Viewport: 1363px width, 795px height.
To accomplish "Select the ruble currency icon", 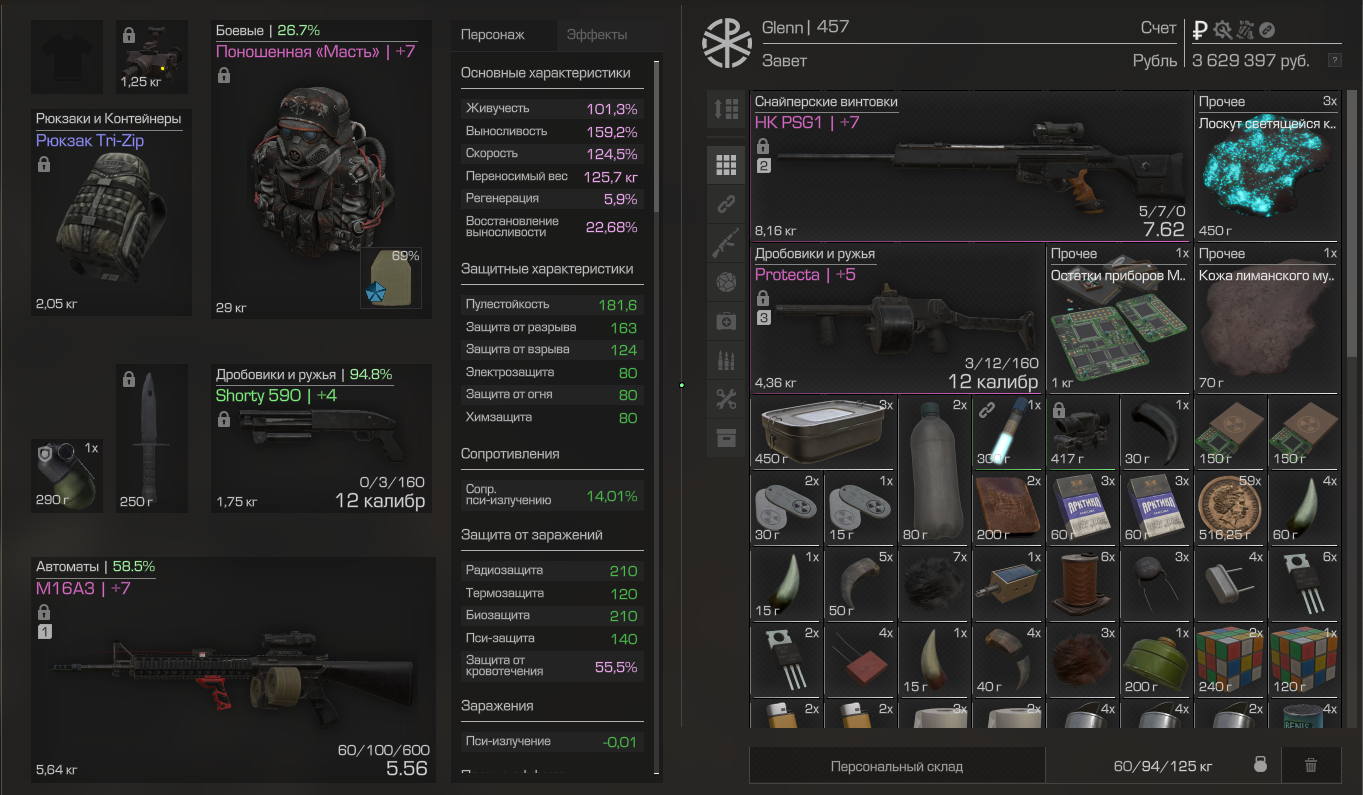I will tap(1201, 30).
